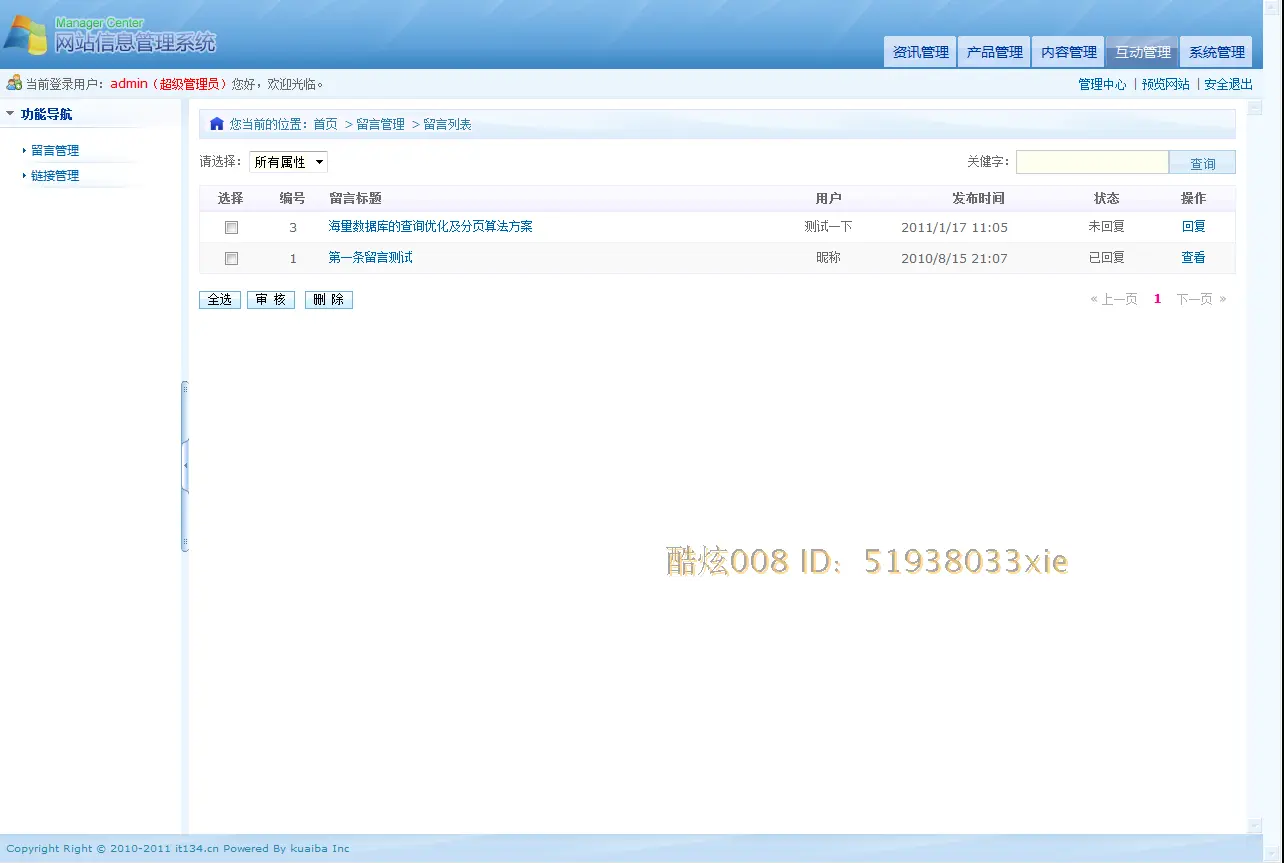Click 留言管理 in the breadcrumb
Image resolution: width=1284 pixels, height=863 pixels.
tap(380, 124)
